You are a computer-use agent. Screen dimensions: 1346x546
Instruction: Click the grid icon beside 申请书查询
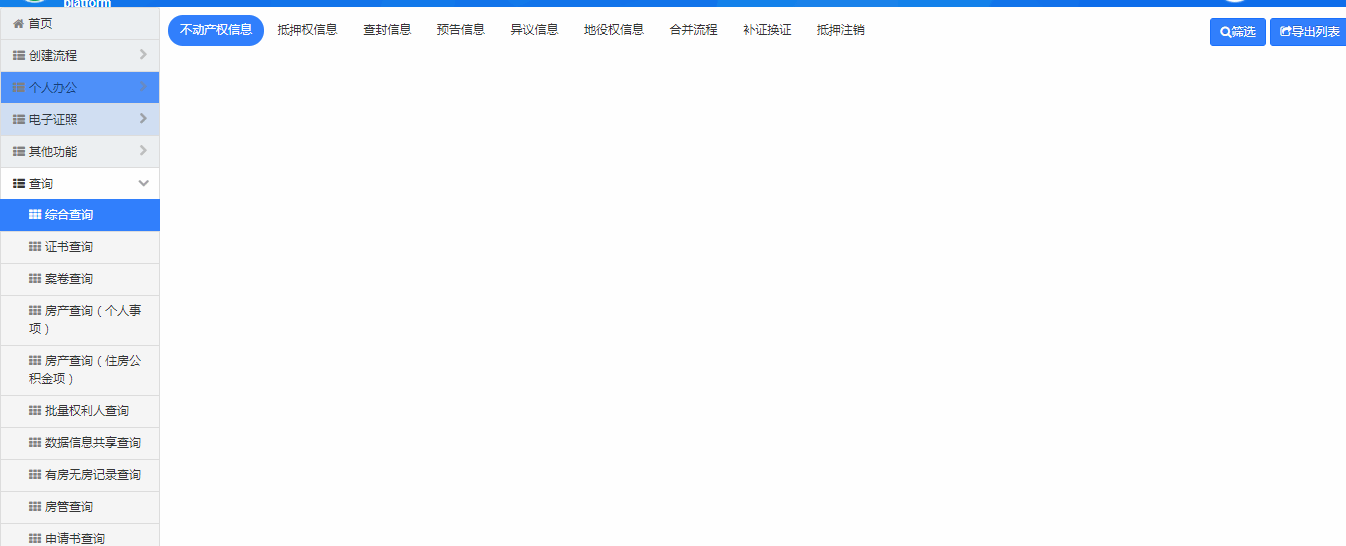[x=35, y=539]
